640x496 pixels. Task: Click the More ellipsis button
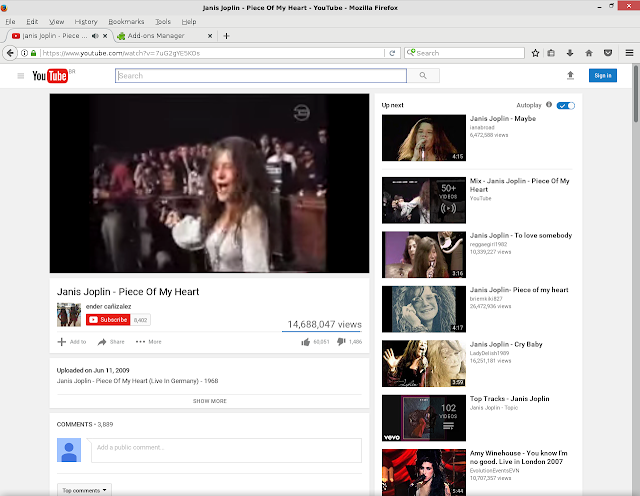[149, 342]
